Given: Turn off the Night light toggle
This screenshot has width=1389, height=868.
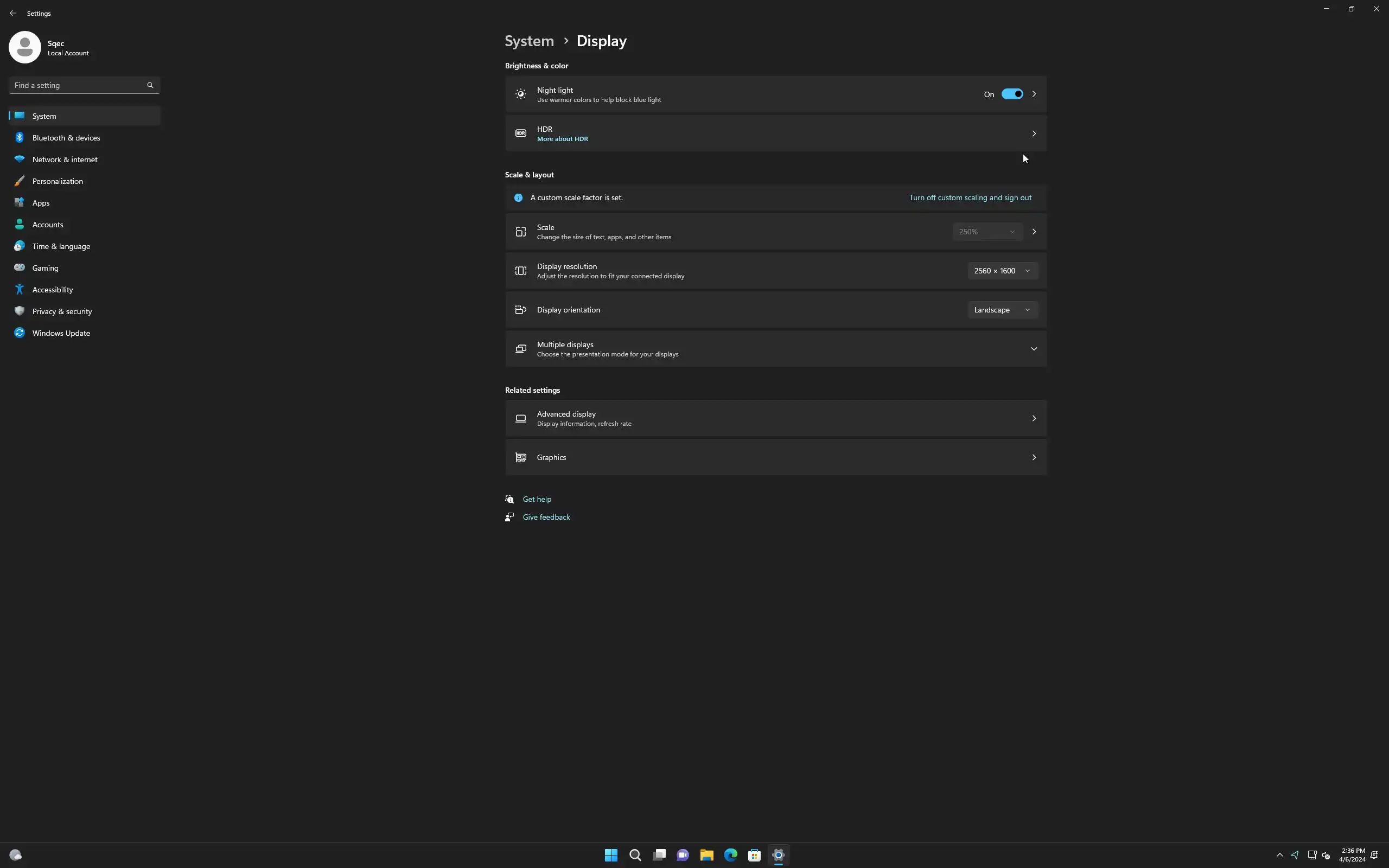Looking at the screenshot, I should point(1011,94).
